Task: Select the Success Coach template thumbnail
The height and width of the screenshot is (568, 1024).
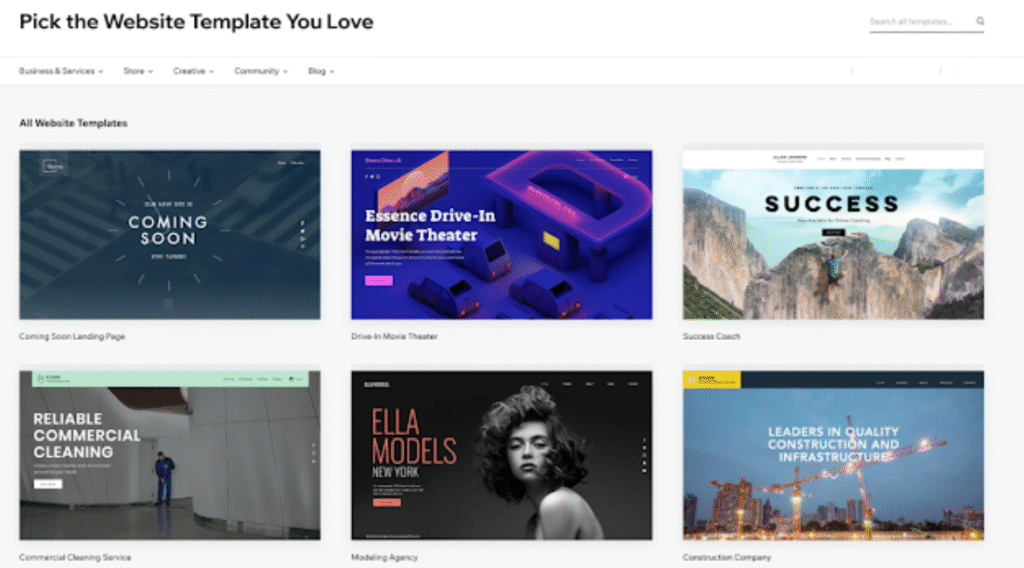Action: pyautogui.click(x=833, y=234)
